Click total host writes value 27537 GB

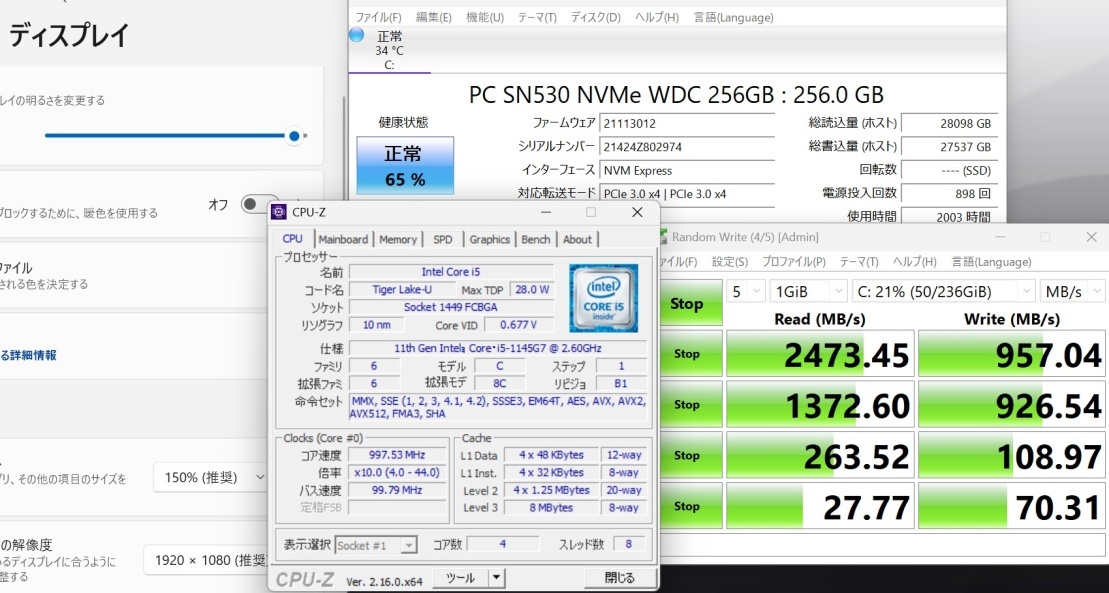pyautogui.click(x=949, y=146)
